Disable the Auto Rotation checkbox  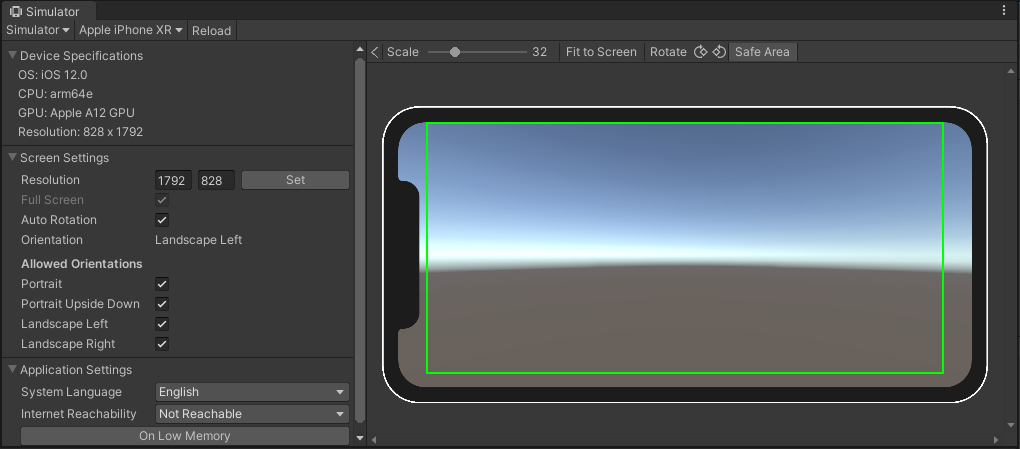pos(162,220)
